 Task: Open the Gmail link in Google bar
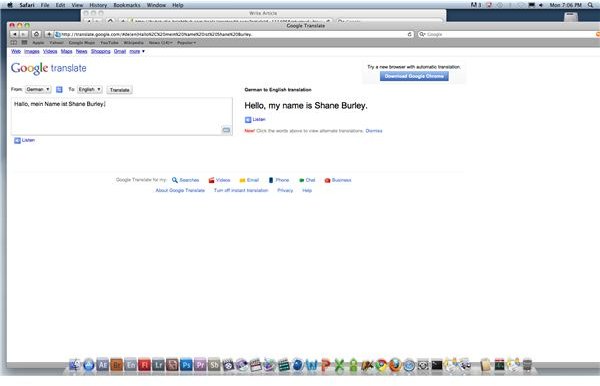click(120, 51)
